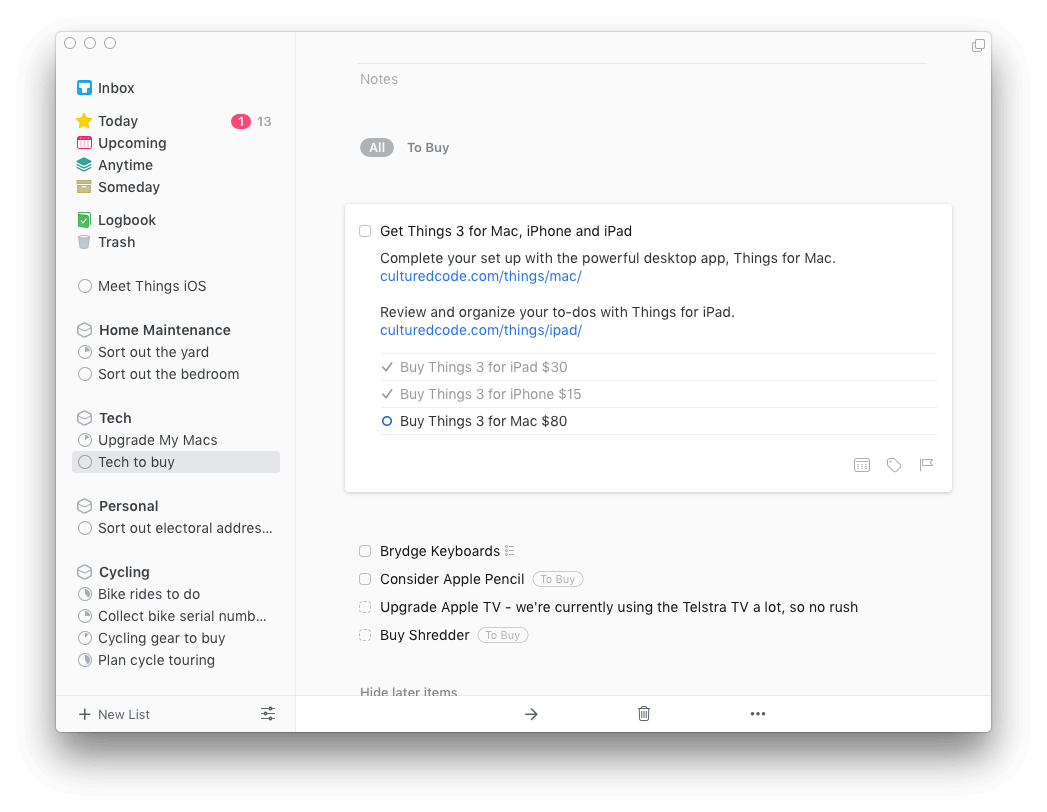Open the Tech to buy project
The image size is (1047, 812).
point(176,462)
